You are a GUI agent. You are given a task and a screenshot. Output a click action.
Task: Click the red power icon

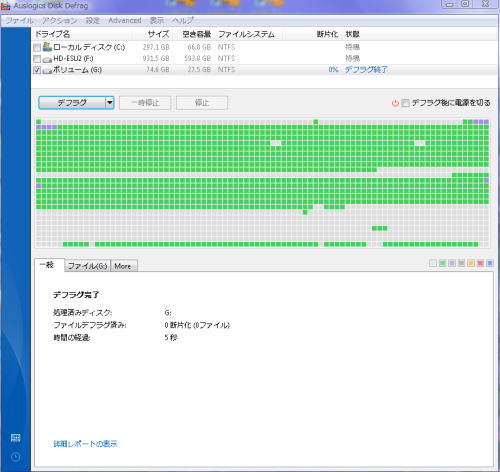[x=395, y=103]
